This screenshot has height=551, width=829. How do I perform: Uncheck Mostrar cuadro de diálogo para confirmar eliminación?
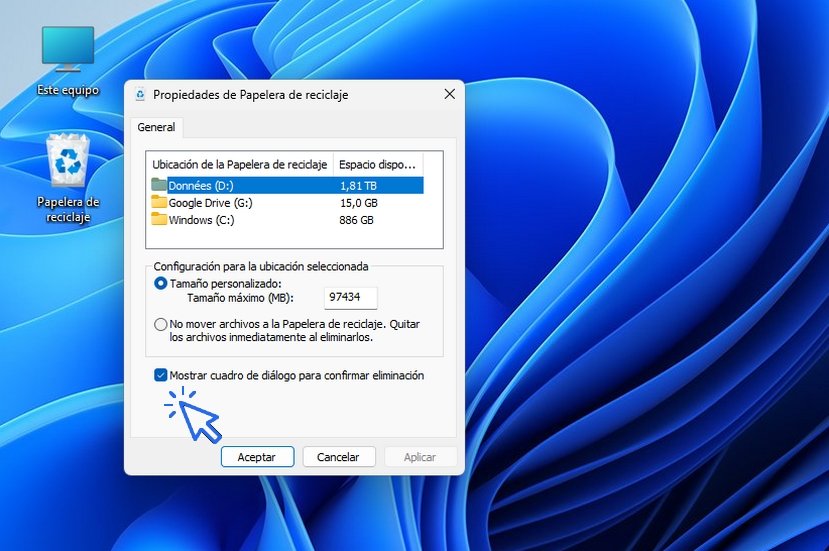[x=161, y=376]
